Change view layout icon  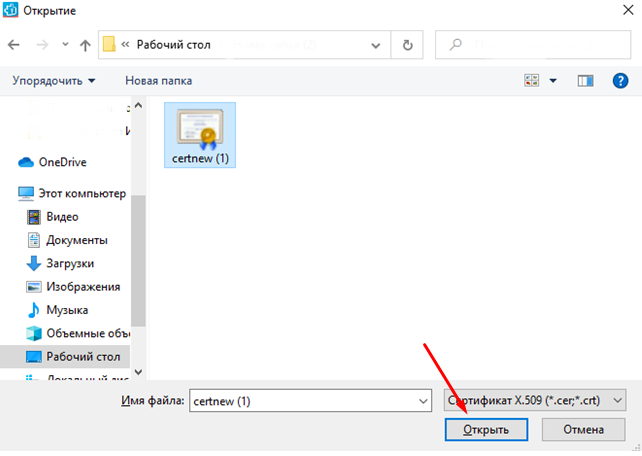pyautogui.click(x=532, y=80)
